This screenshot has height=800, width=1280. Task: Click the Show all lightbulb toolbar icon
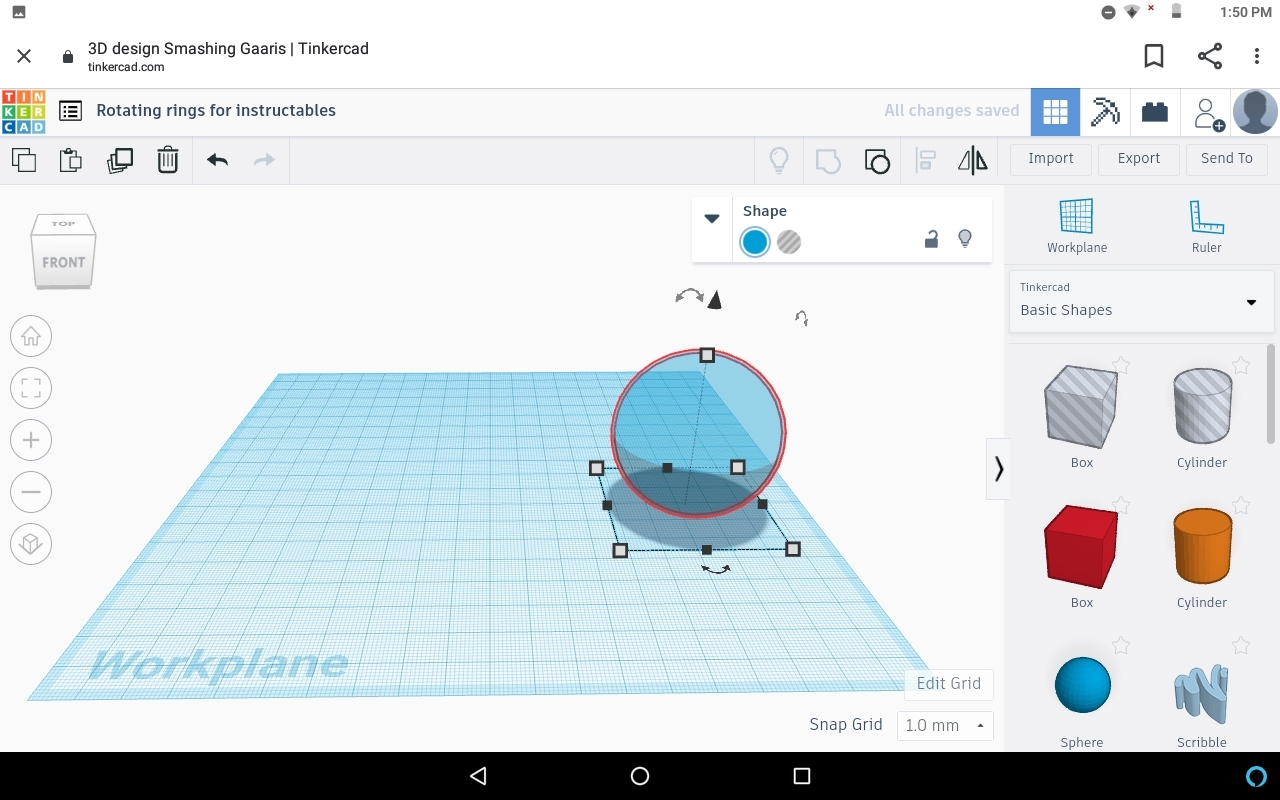(x=779, y=160)
